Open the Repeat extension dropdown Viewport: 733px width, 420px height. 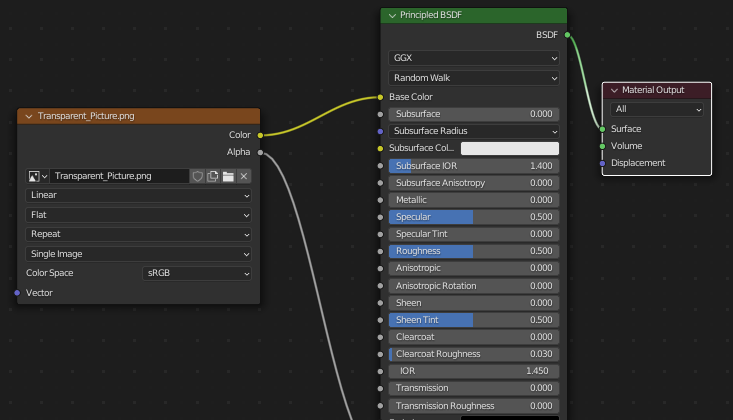tap(138, 234)
